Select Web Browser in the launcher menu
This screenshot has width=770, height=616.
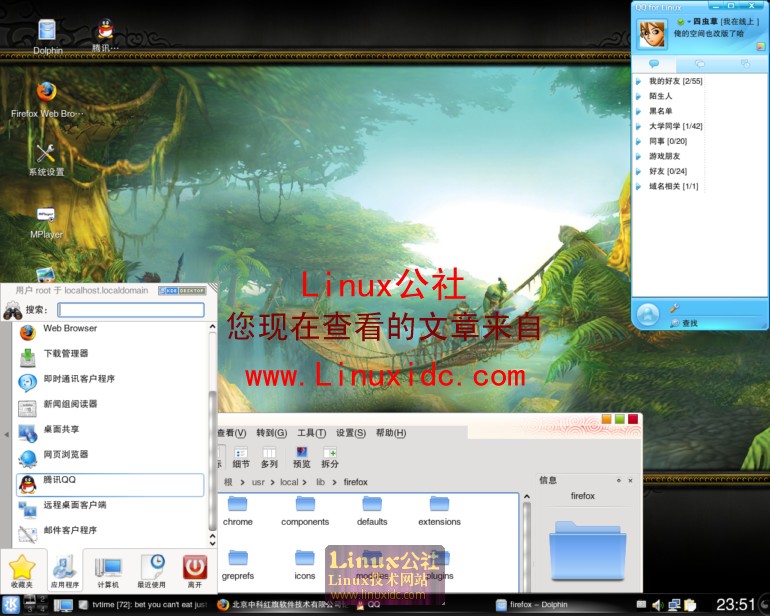(x=110, y=332)
